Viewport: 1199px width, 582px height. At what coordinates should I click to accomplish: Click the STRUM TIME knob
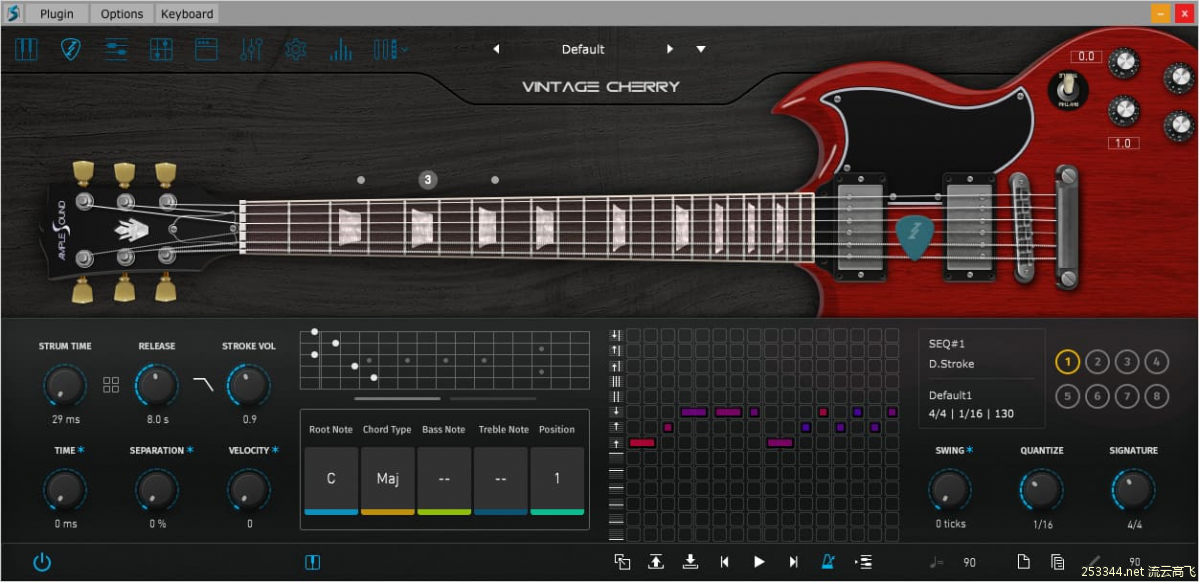[65, 385]
